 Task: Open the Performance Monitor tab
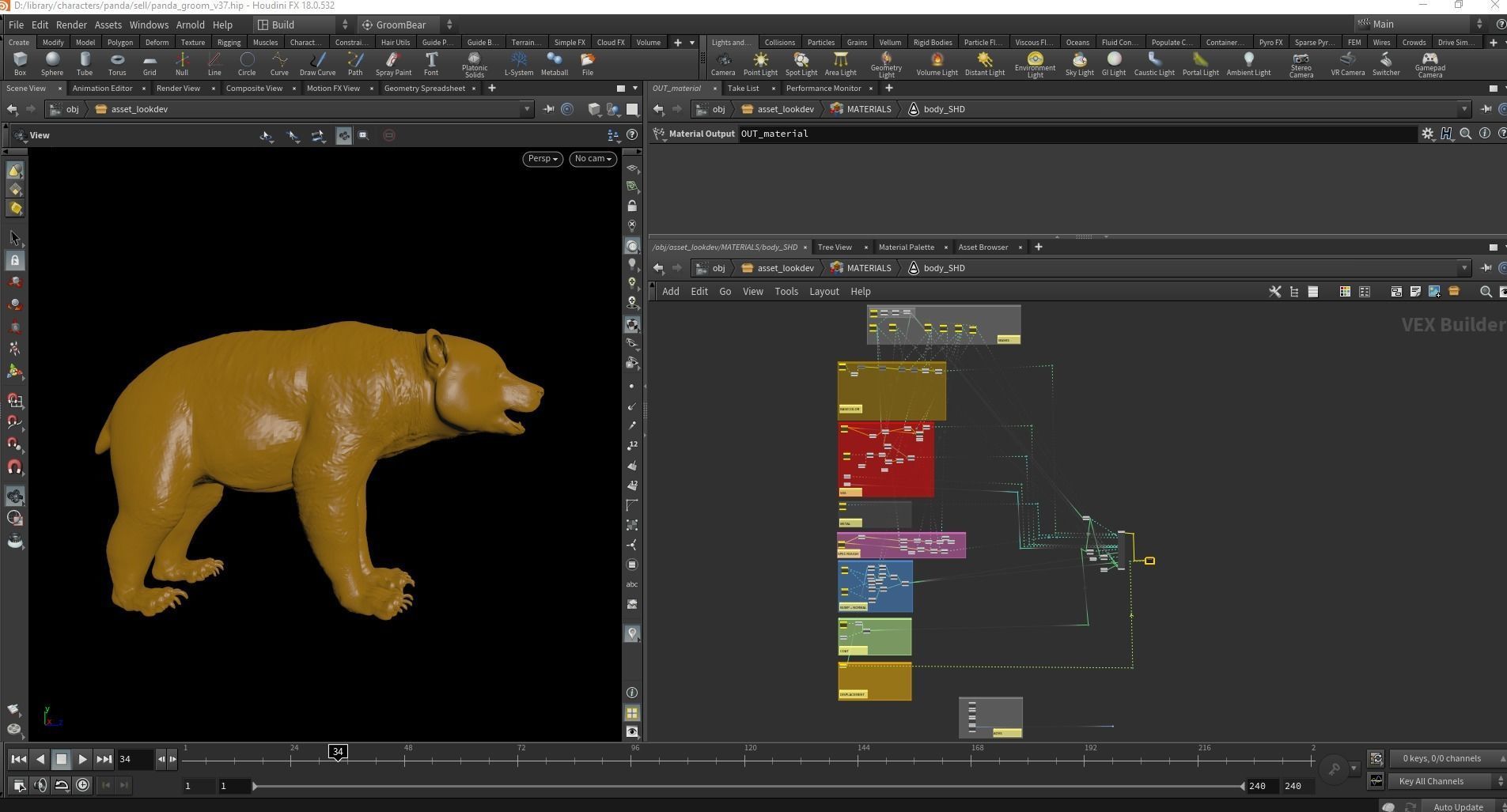pyautogui.click(x=824, y=88)
